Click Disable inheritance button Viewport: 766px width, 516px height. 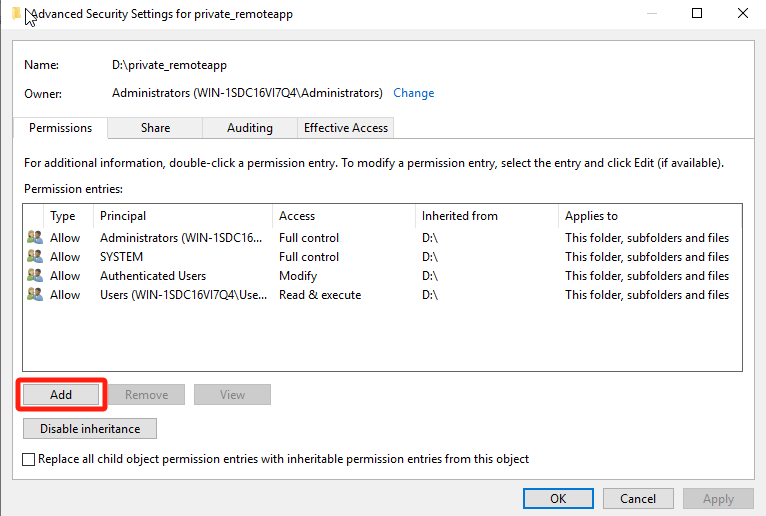click(x=90, y=429)
